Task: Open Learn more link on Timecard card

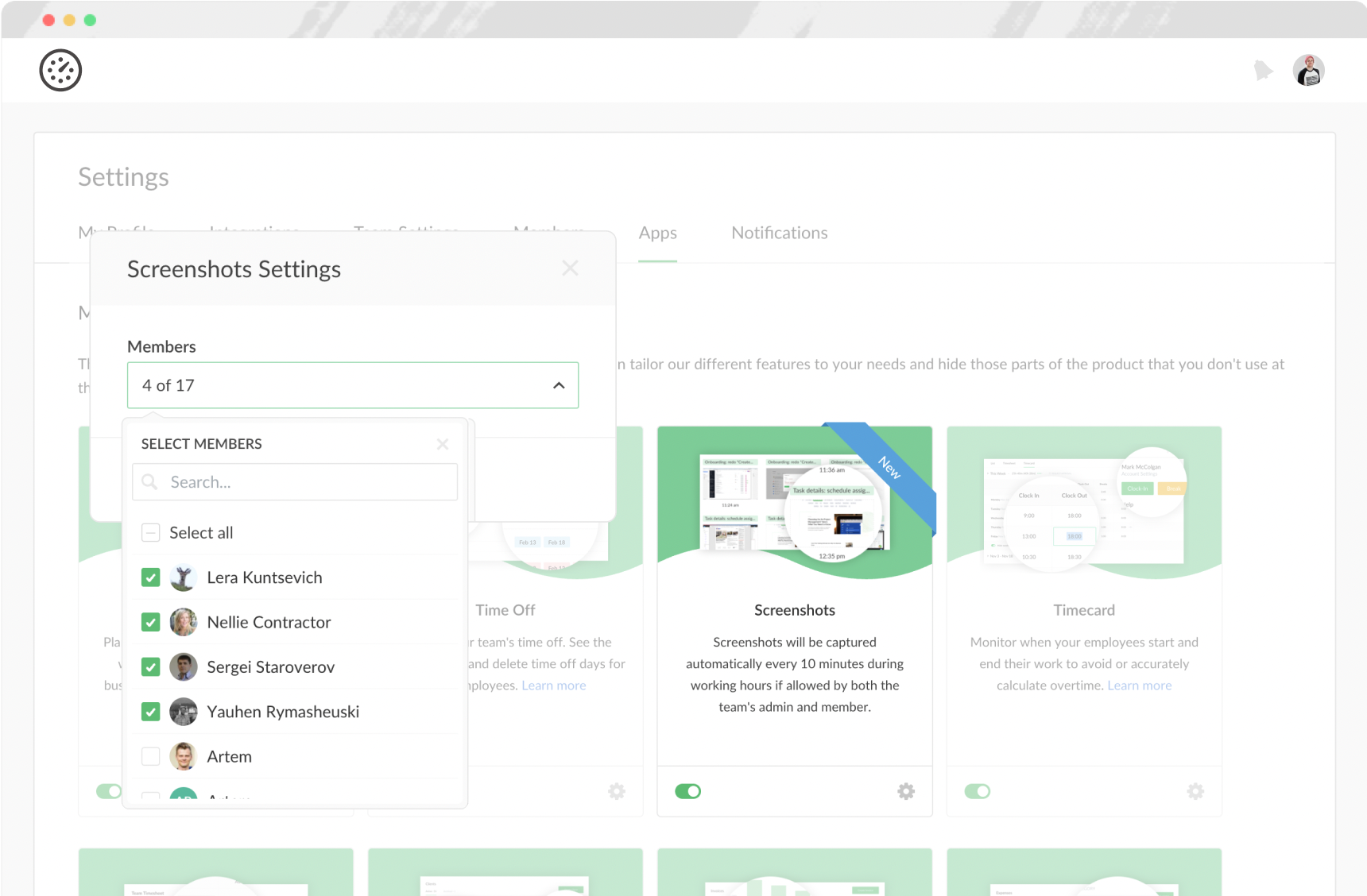Action: (x=1140, y=686)
